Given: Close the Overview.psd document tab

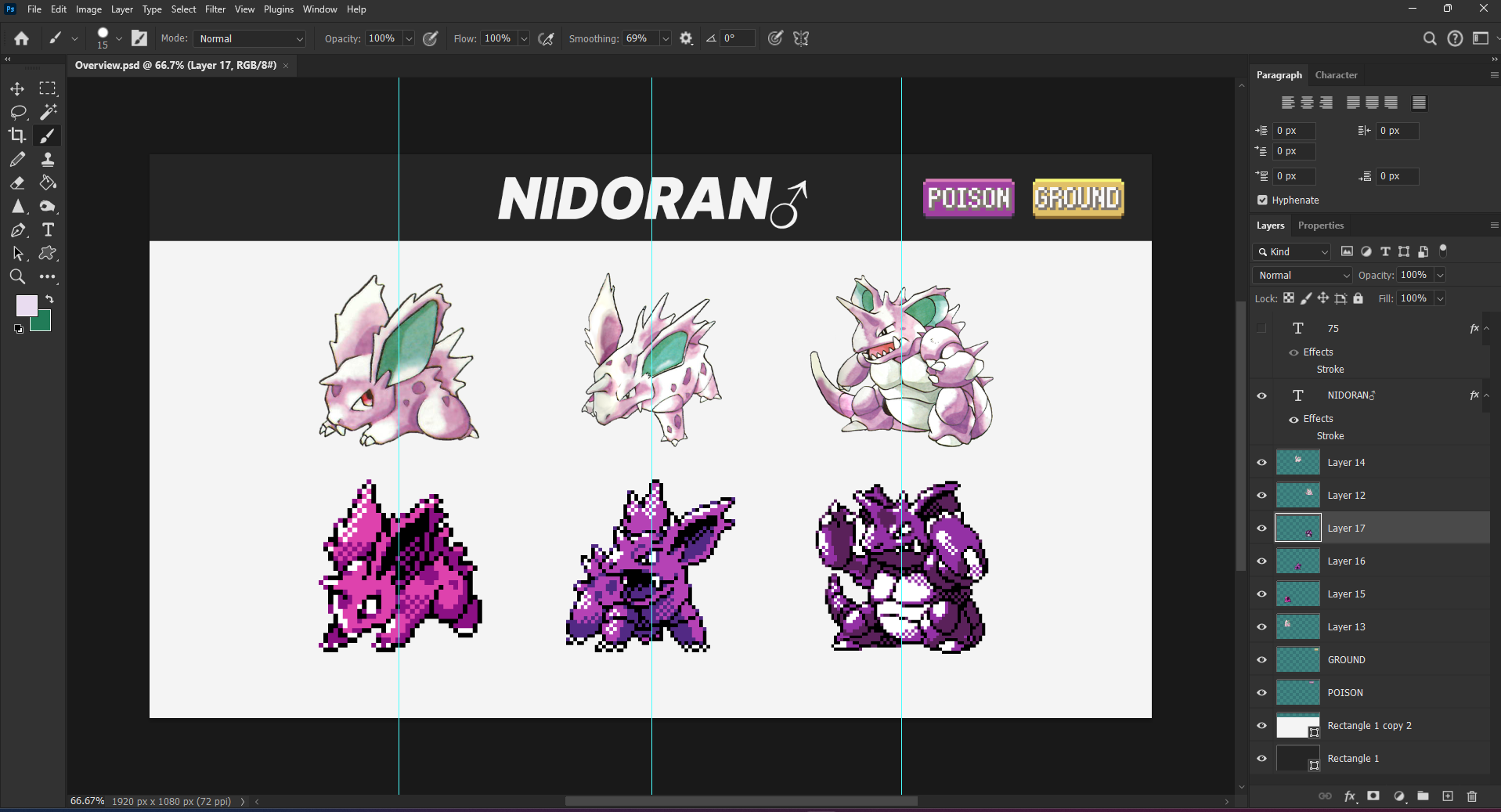Looking at the screenshot, I should pyautogui.click(x=286, y=66).
